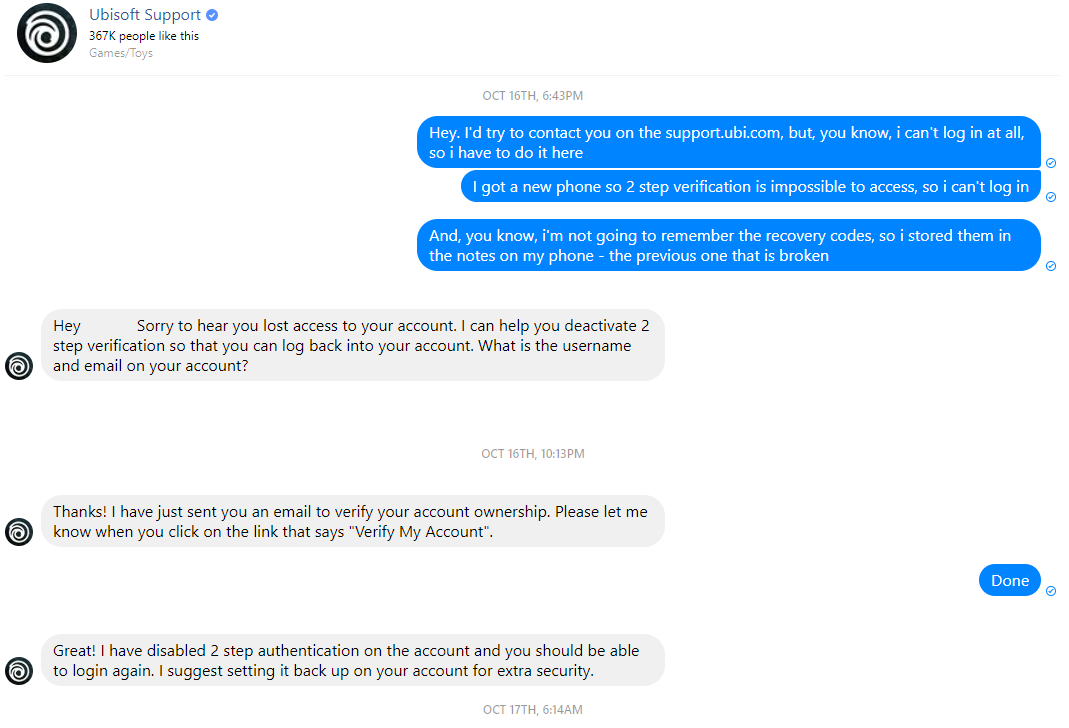Click delivered checkmark next to the new phone message
This screenshot has width=1069, height=728.
1051,197
